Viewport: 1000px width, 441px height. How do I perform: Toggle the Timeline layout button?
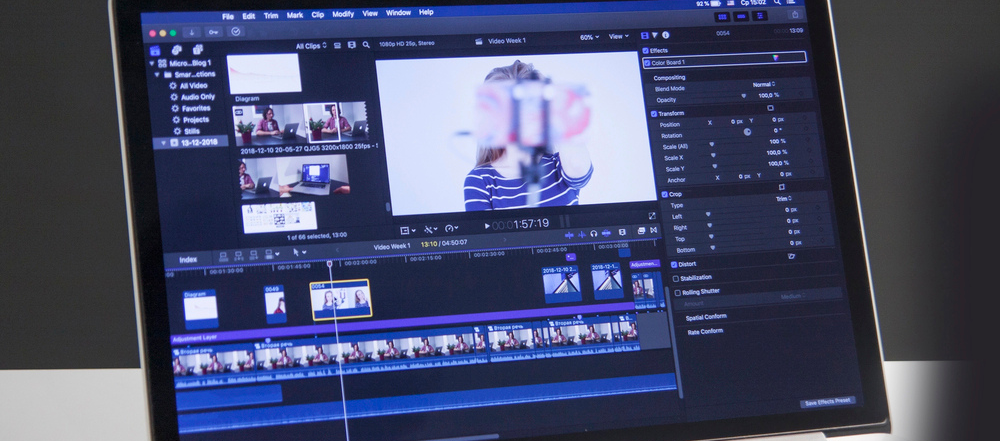coord(740,16)
